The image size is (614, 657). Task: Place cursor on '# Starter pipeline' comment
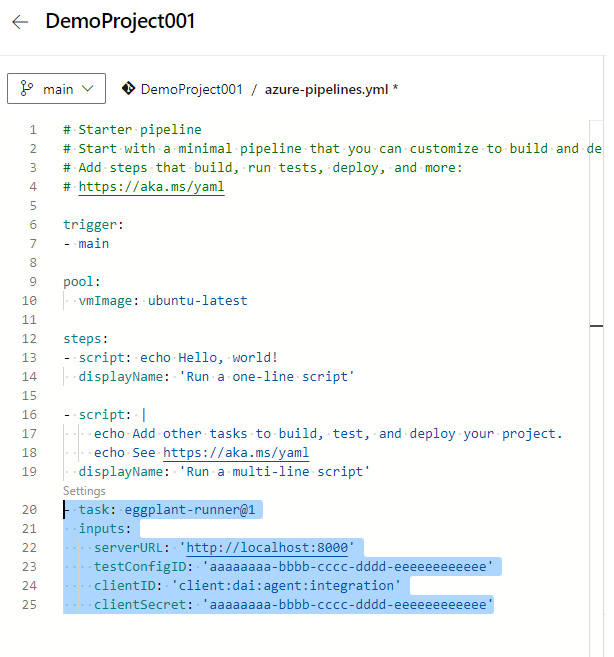pos(132,129)
